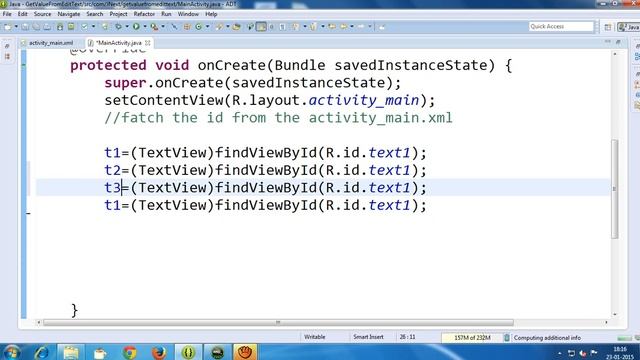The width and height of the screenshot is (640, 360).
Task: Open the Window menu
Action: 188,14
